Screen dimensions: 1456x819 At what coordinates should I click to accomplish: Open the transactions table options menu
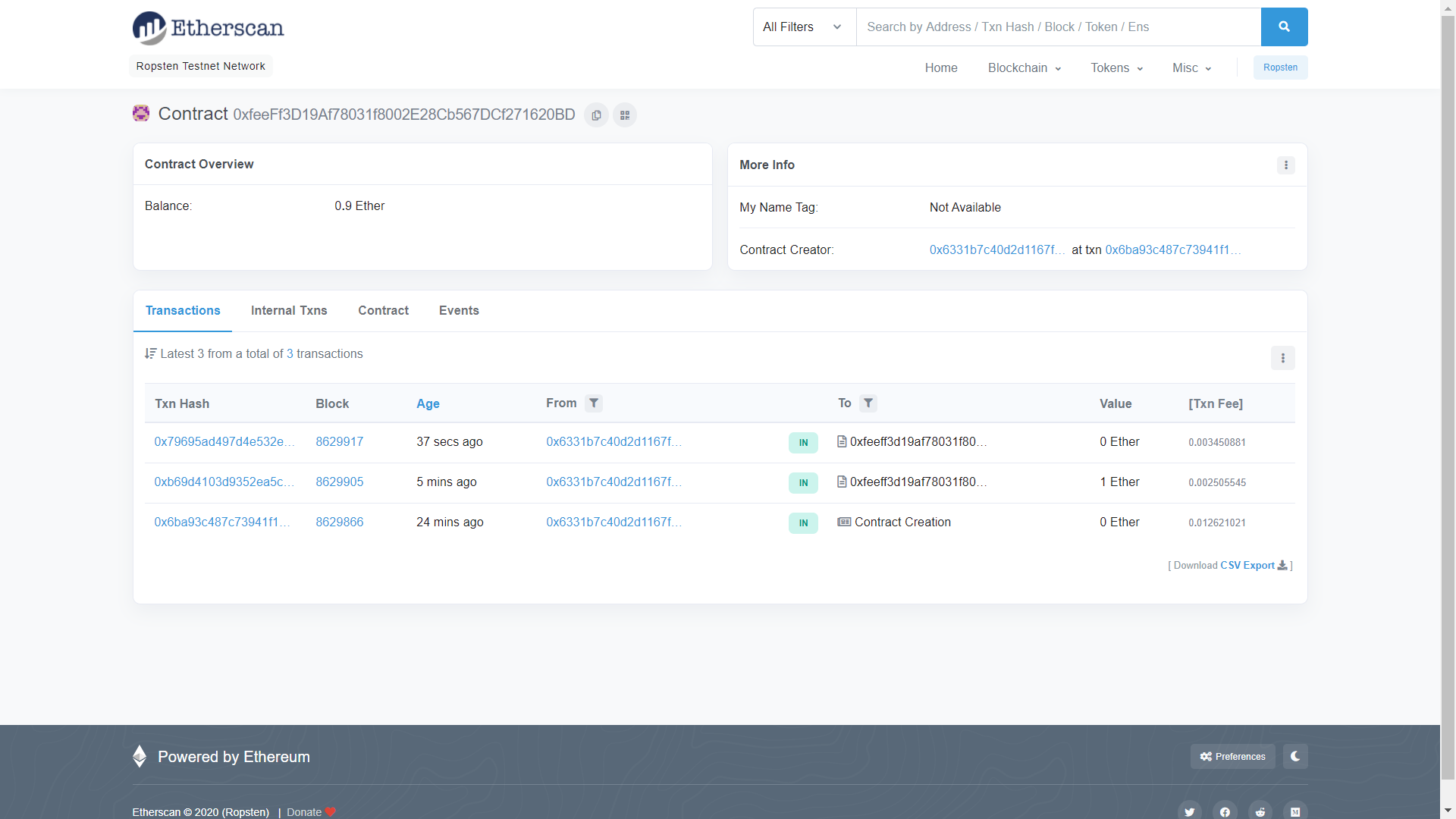[1282, 358]
